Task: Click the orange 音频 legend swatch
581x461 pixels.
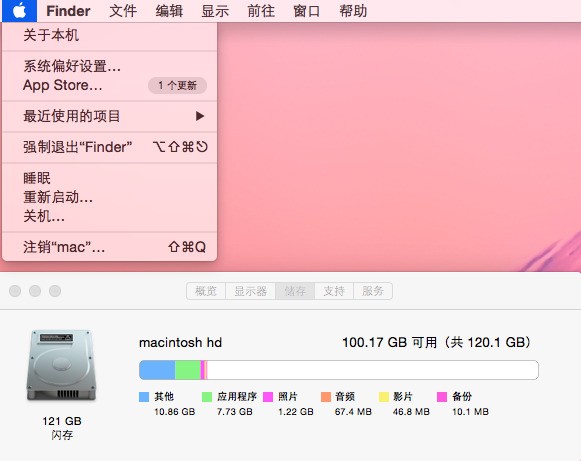Action: coord(326,397)
